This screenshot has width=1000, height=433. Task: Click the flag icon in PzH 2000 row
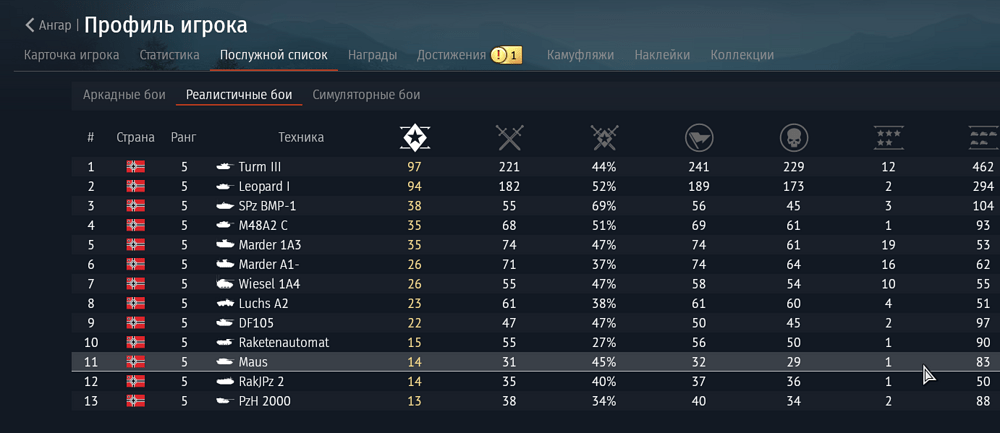click(x=136, y=401)
